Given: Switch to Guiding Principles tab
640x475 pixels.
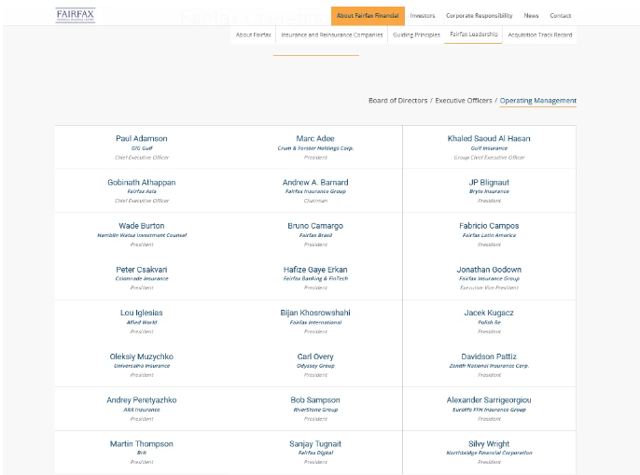Looking at the screenshot, I should [x=416, y=35].
